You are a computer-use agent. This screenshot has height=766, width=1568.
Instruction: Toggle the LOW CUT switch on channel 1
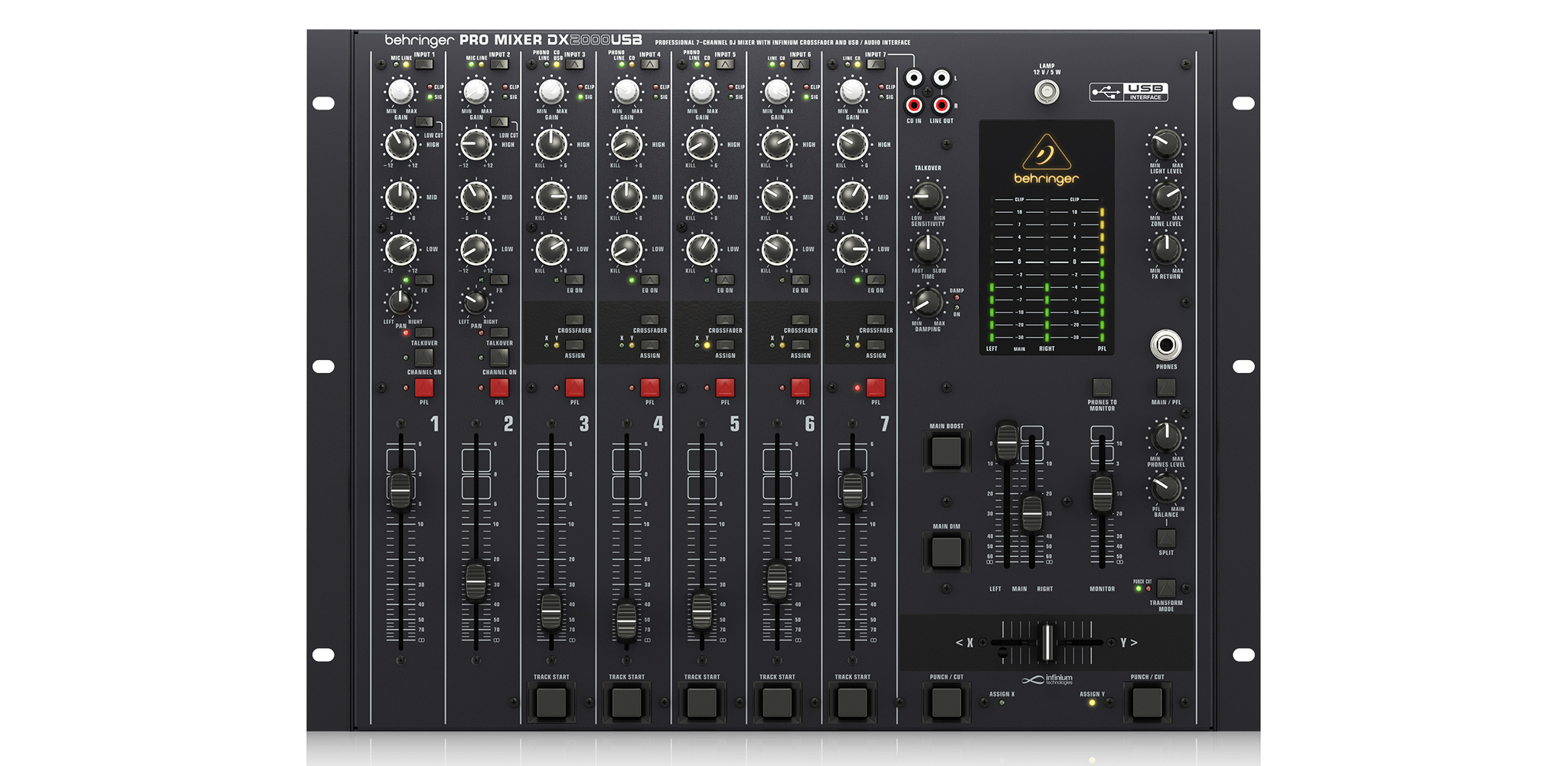[423, 123]
